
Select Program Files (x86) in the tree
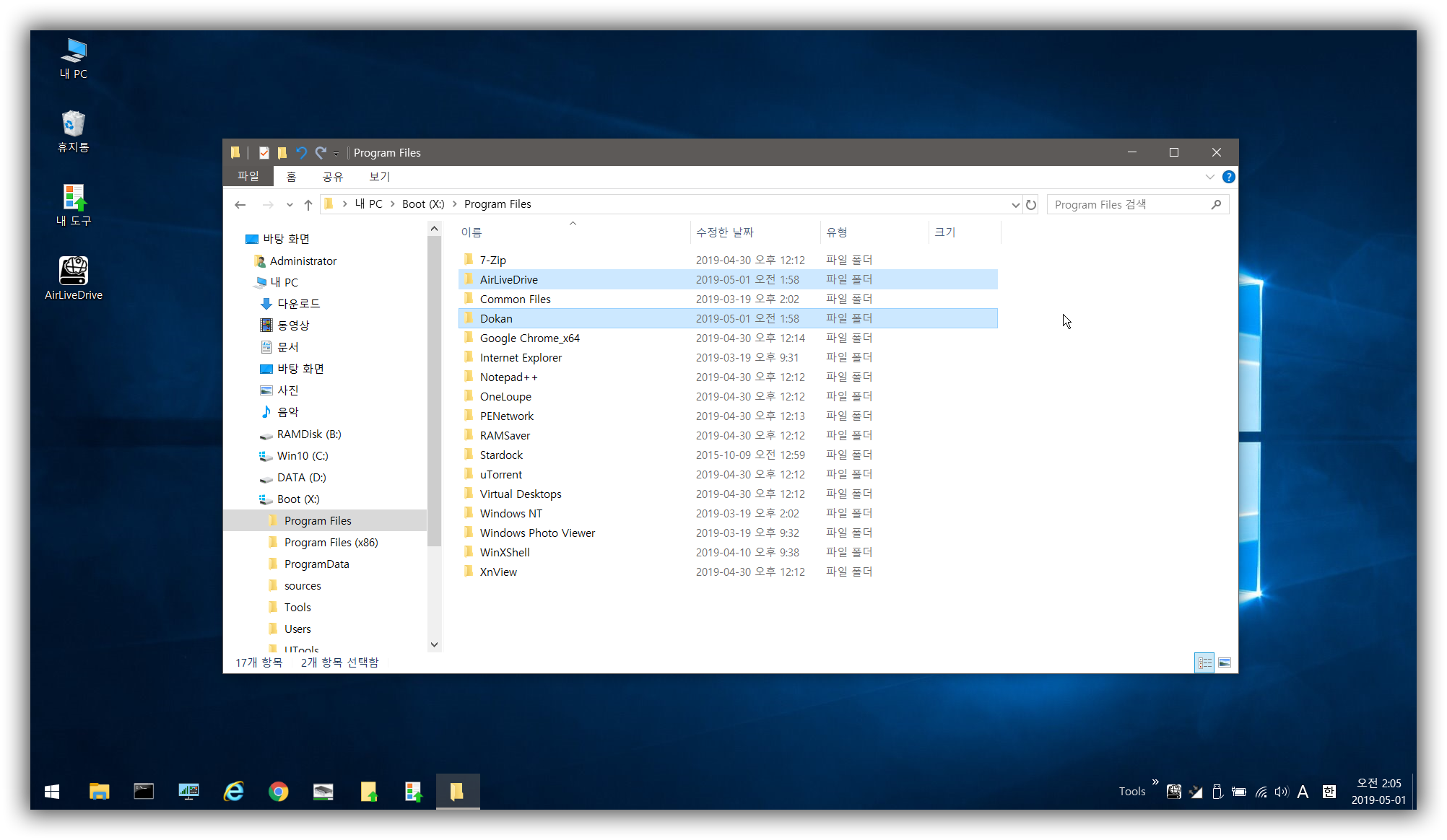coord(331,543)
